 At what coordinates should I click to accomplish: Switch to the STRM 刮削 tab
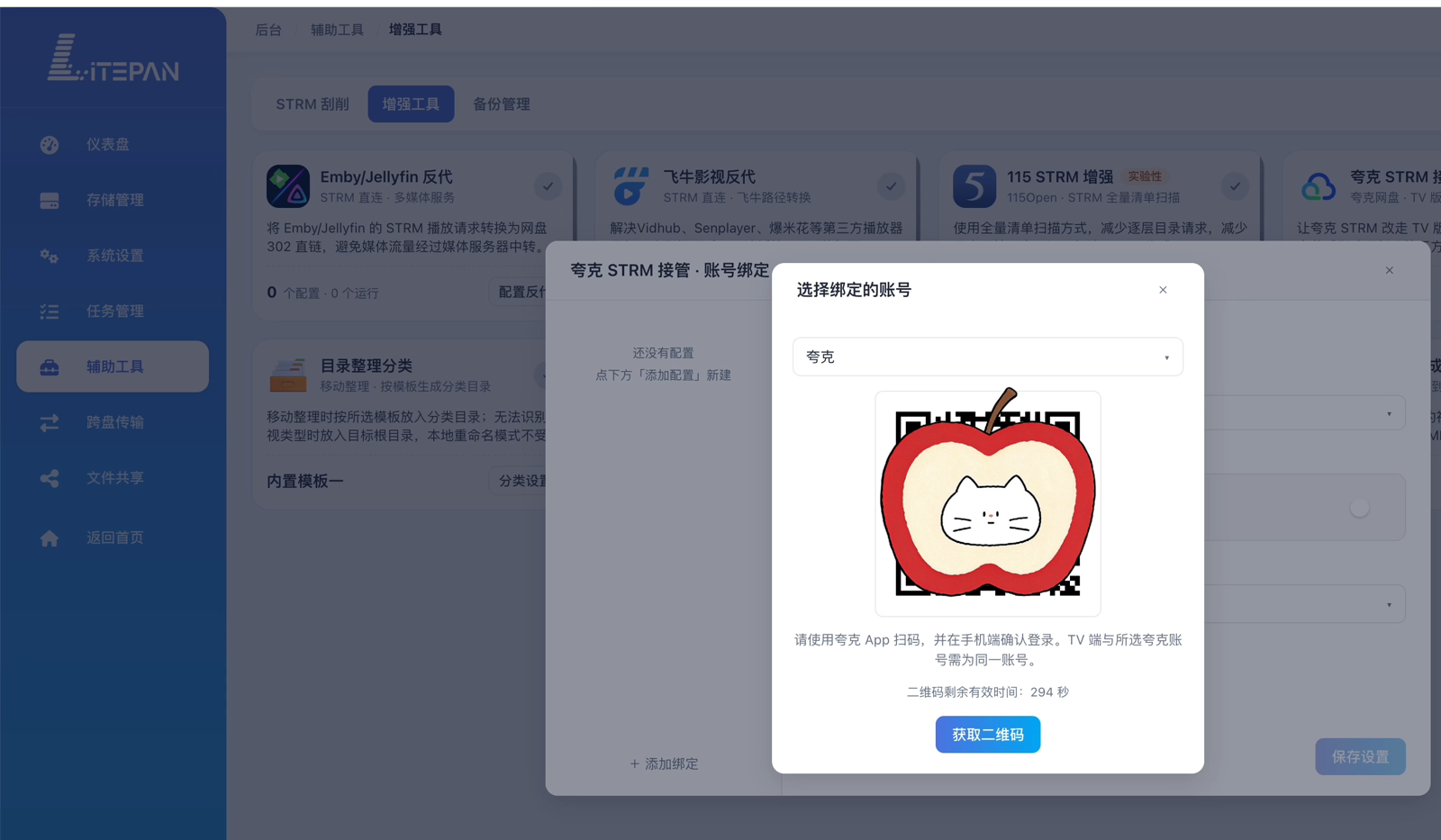[313, 104]
